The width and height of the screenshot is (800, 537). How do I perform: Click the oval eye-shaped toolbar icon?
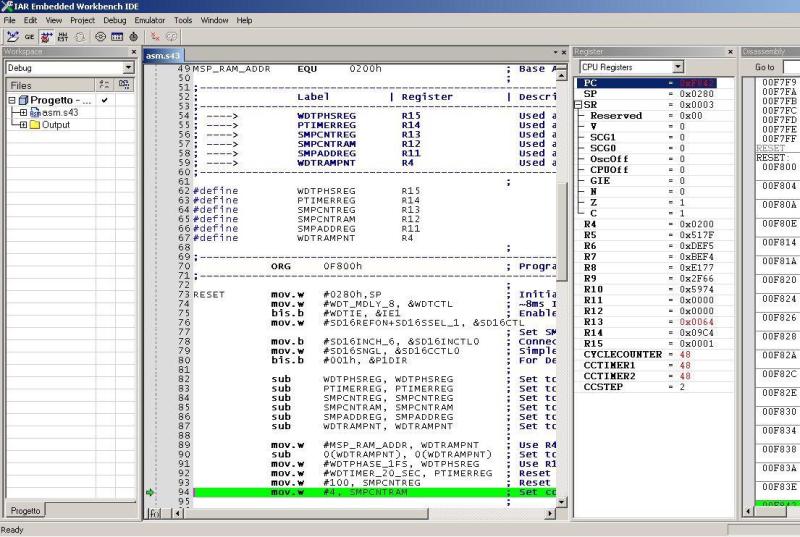(101, 37)
